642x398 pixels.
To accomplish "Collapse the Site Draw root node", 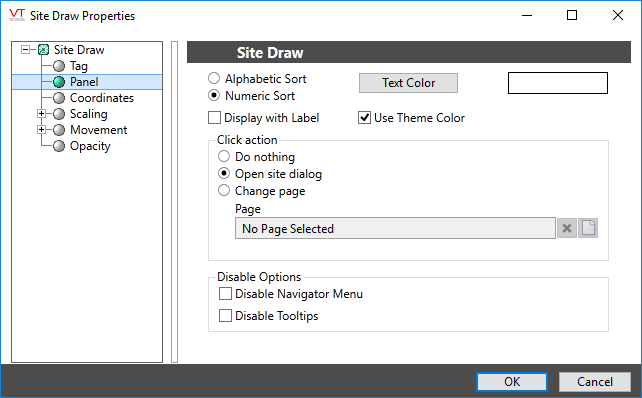I will point(25,50).
